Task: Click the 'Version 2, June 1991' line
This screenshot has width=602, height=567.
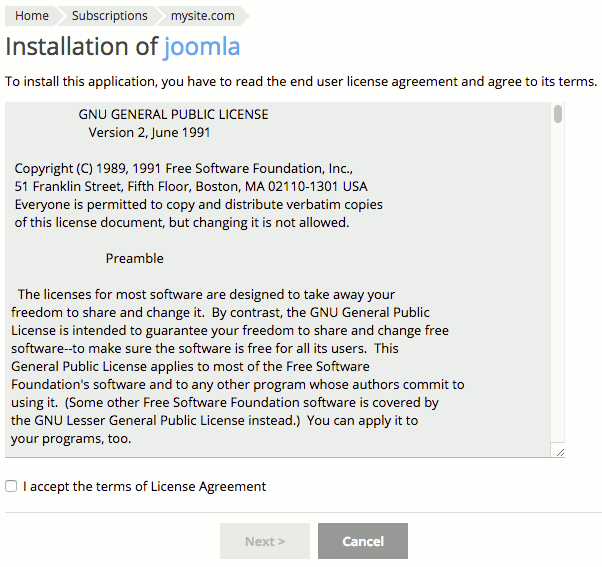Action: click(149, 132)
